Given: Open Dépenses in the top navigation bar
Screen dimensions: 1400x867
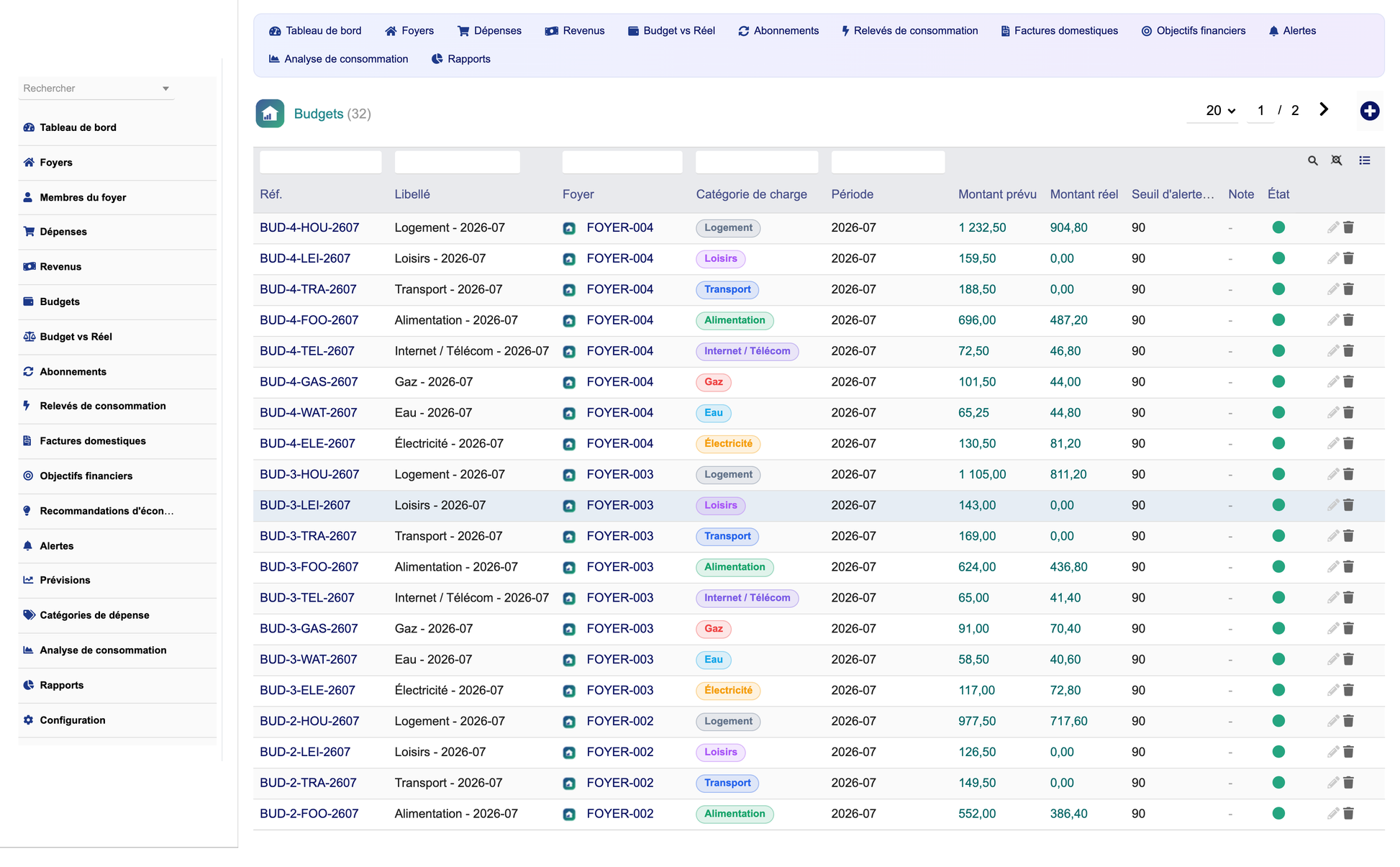Looking at the screenshot, I should tap(489, 31).
